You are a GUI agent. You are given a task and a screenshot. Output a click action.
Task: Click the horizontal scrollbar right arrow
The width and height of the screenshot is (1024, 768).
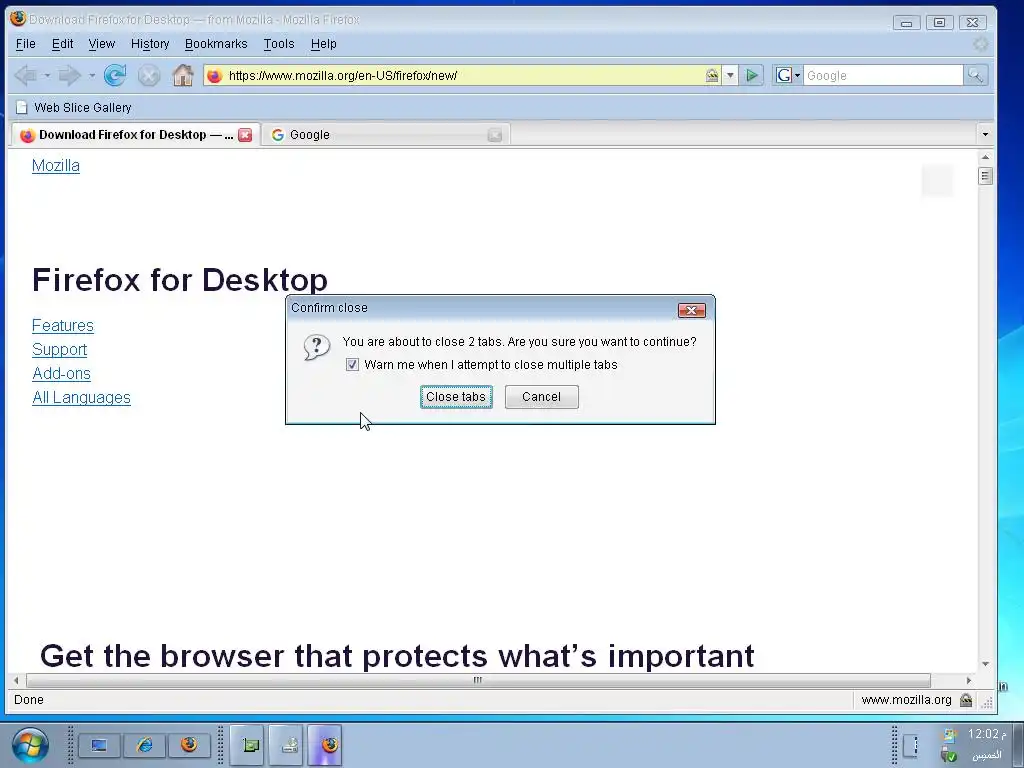[x=969, y=680]
